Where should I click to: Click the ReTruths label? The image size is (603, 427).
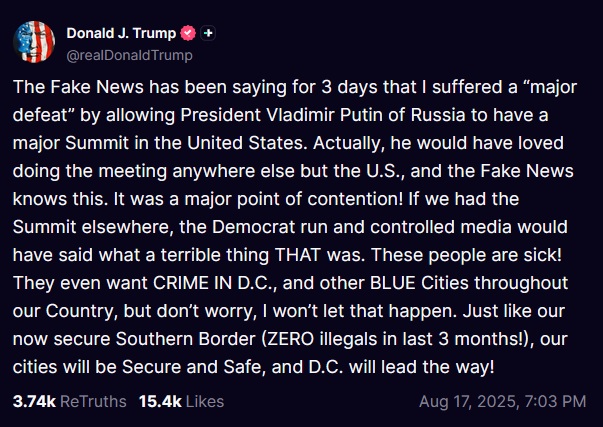93,402
